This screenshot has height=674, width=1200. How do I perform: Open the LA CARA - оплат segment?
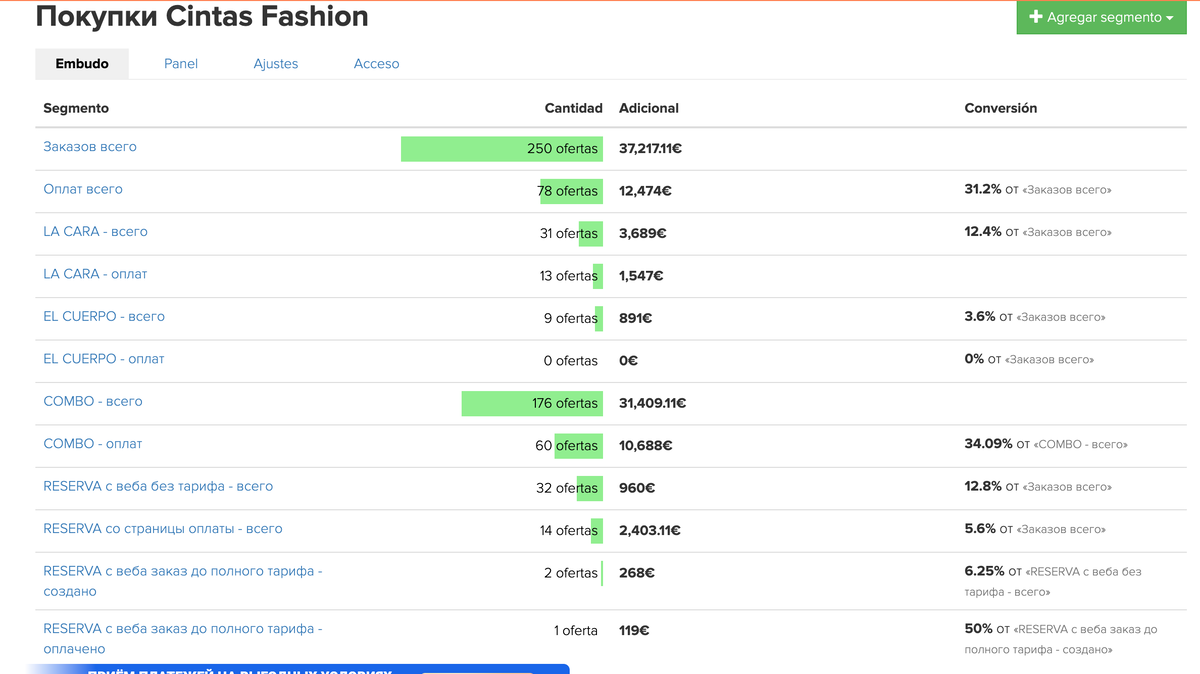pyautogui.click(x=95, y=274)
